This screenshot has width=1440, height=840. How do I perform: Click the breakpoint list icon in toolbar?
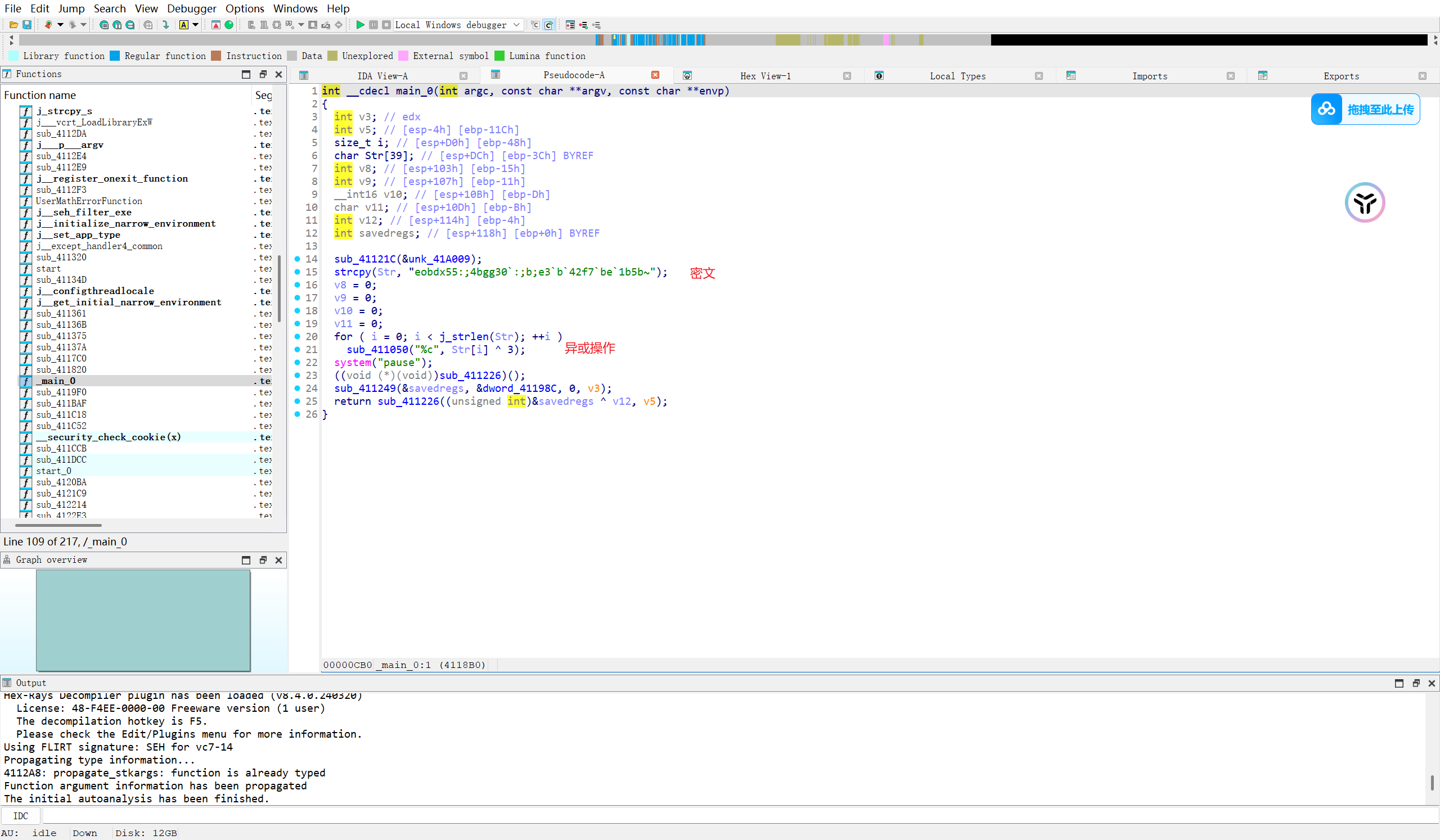[x=570, y=25]
